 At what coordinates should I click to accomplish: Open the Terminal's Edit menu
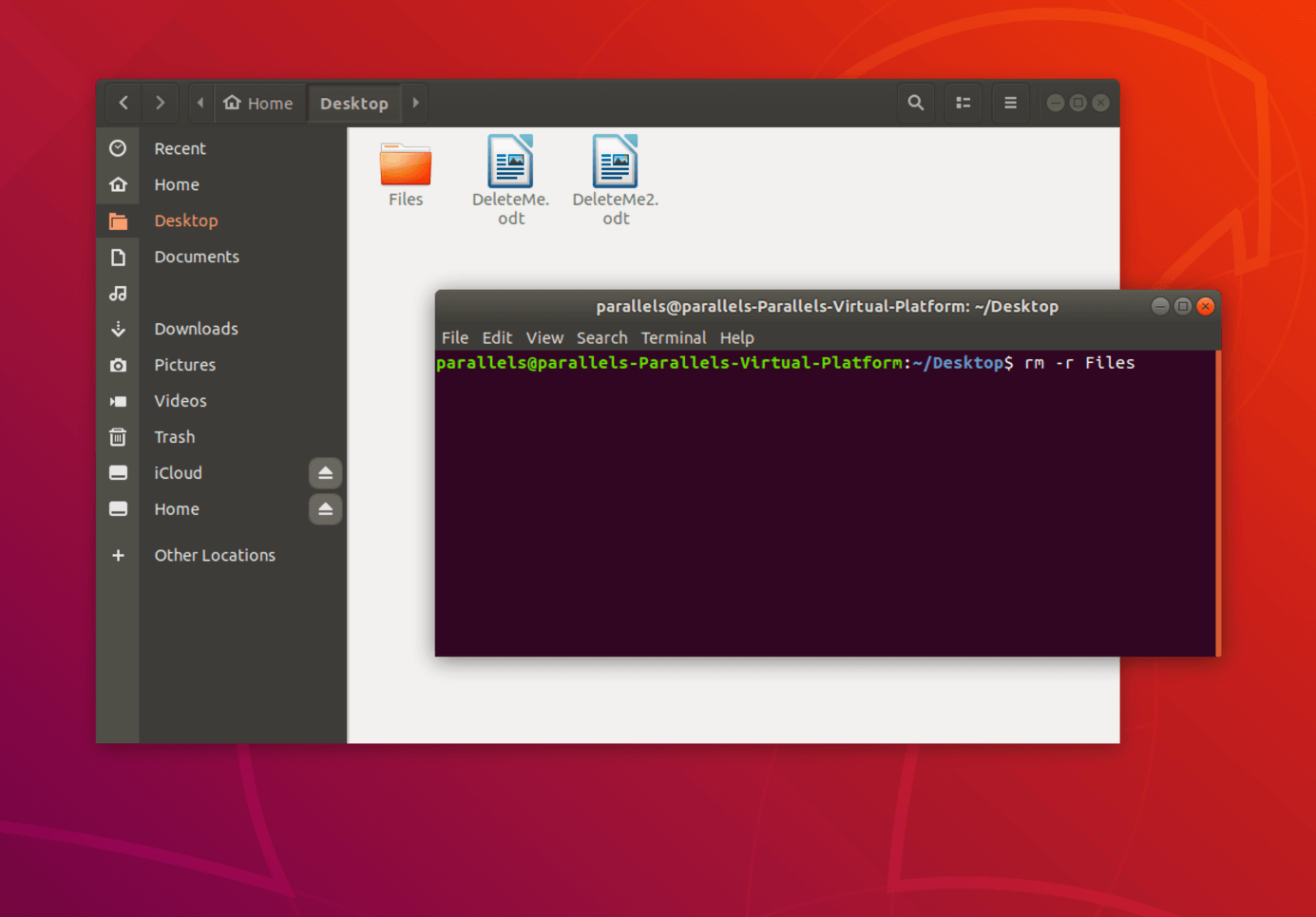(x=497, y=337)
